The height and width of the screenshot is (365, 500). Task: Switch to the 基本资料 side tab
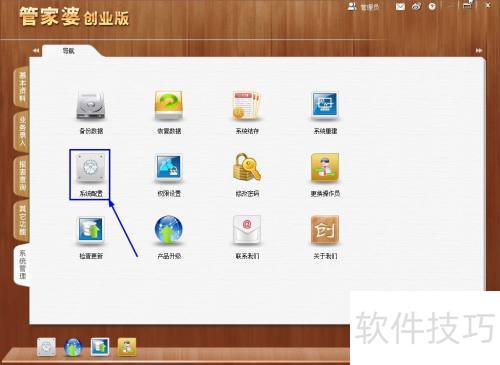click(x=22, y=87)
